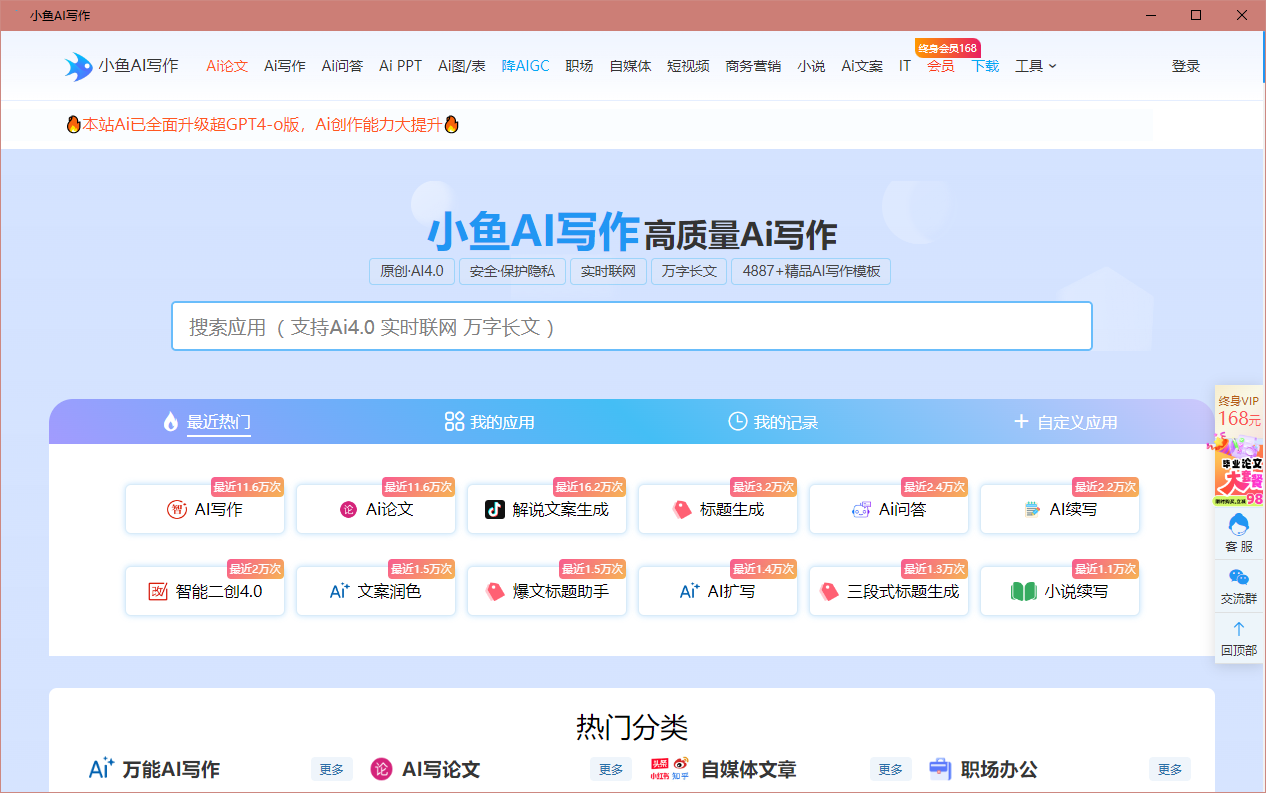Open 会员 membership navigation item
Viewport: 1266px width, 793px height.
tap(940, 66)
